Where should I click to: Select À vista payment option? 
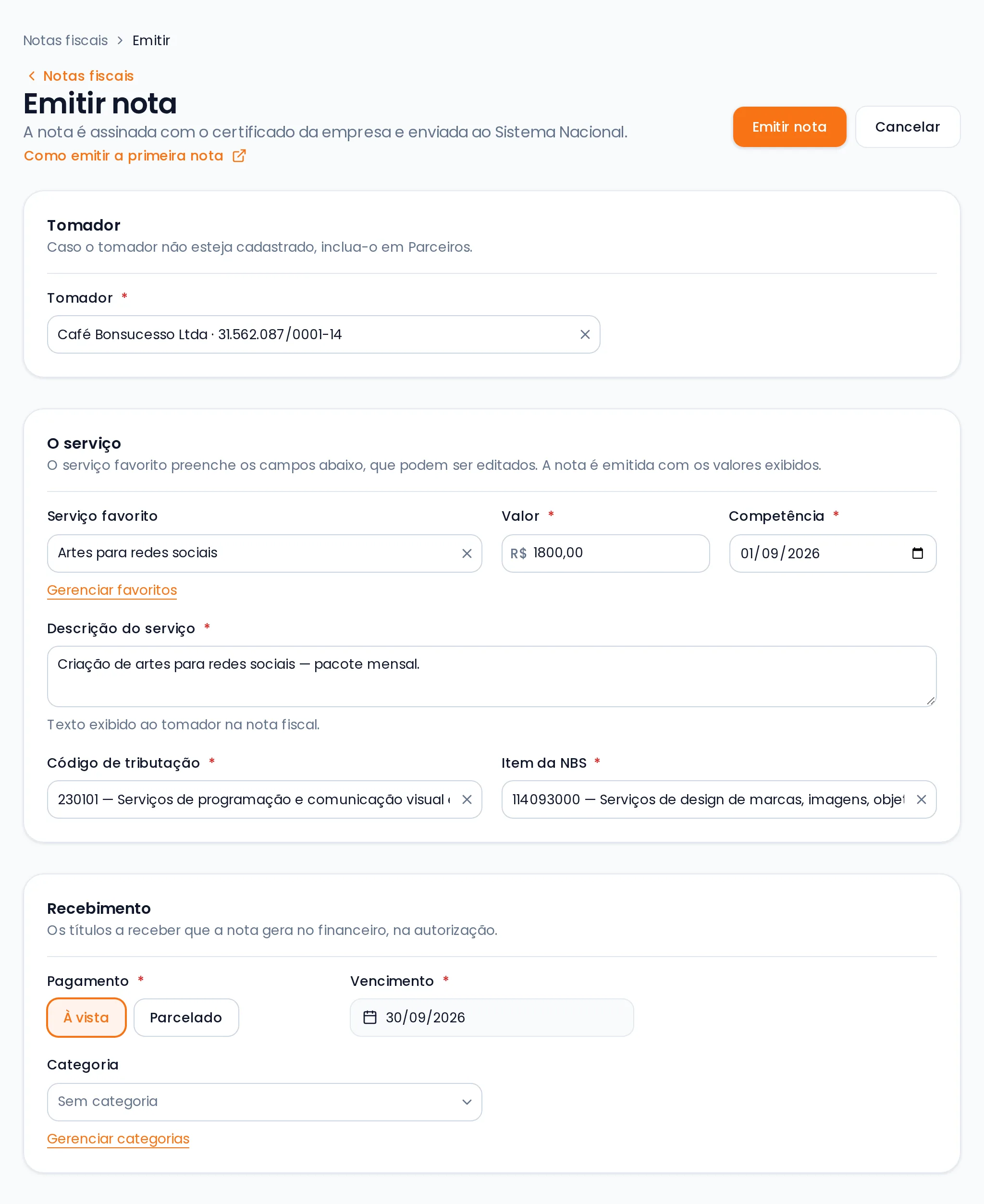point(86,1018)
